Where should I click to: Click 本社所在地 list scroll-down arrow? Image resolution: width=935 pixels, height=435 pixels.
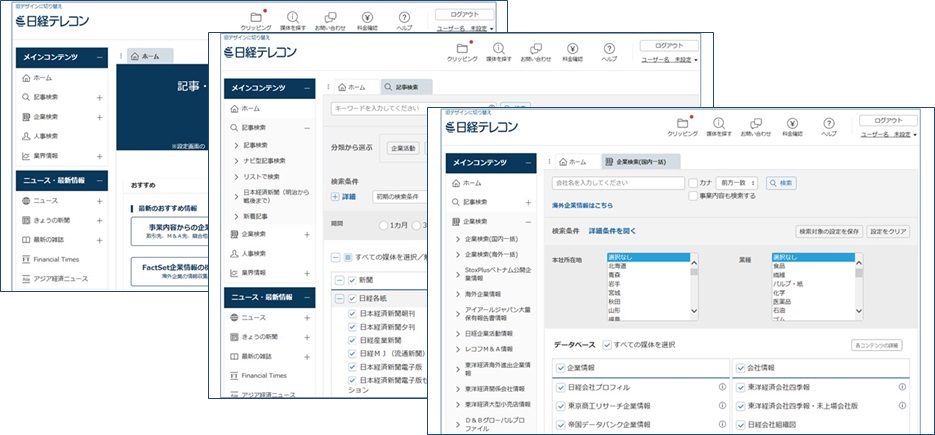(x=693, y=311)
